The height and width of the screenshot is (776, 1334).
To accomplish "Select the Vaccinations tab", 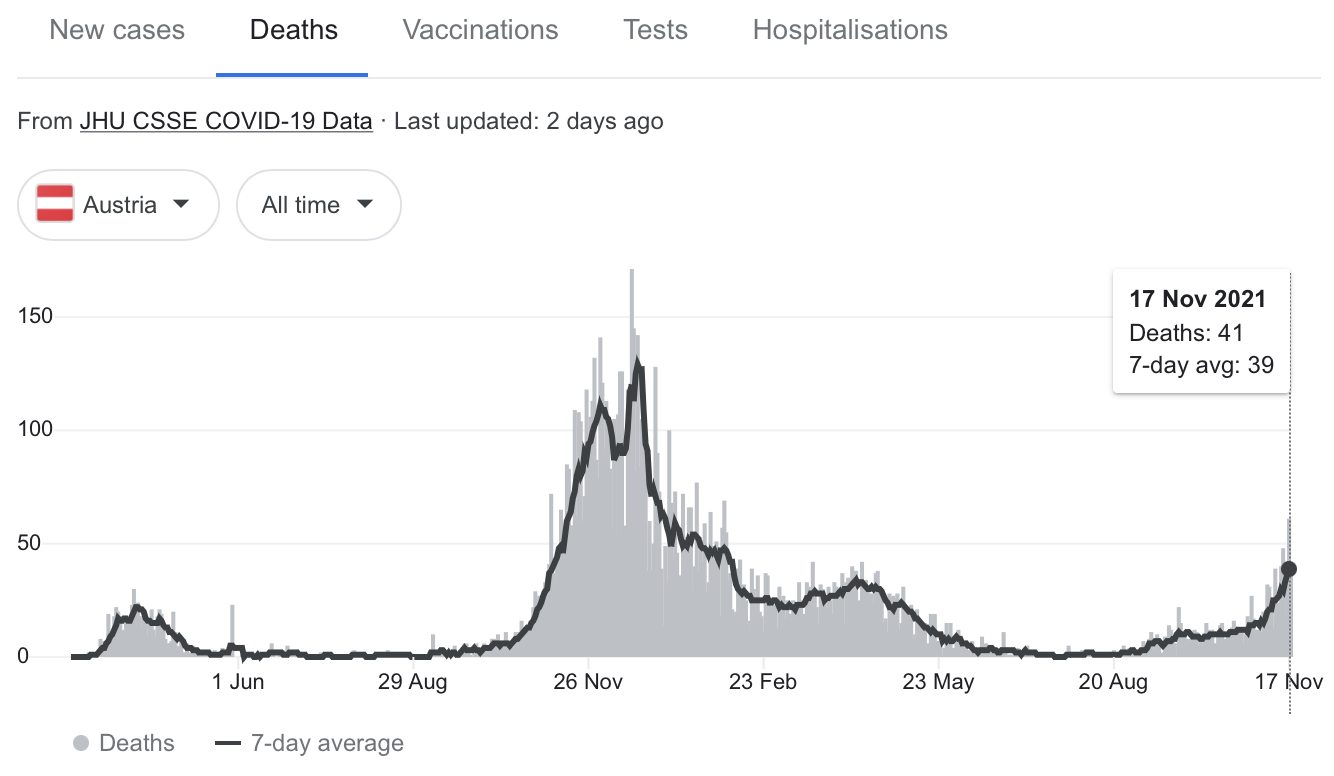I will pos(480,30).
